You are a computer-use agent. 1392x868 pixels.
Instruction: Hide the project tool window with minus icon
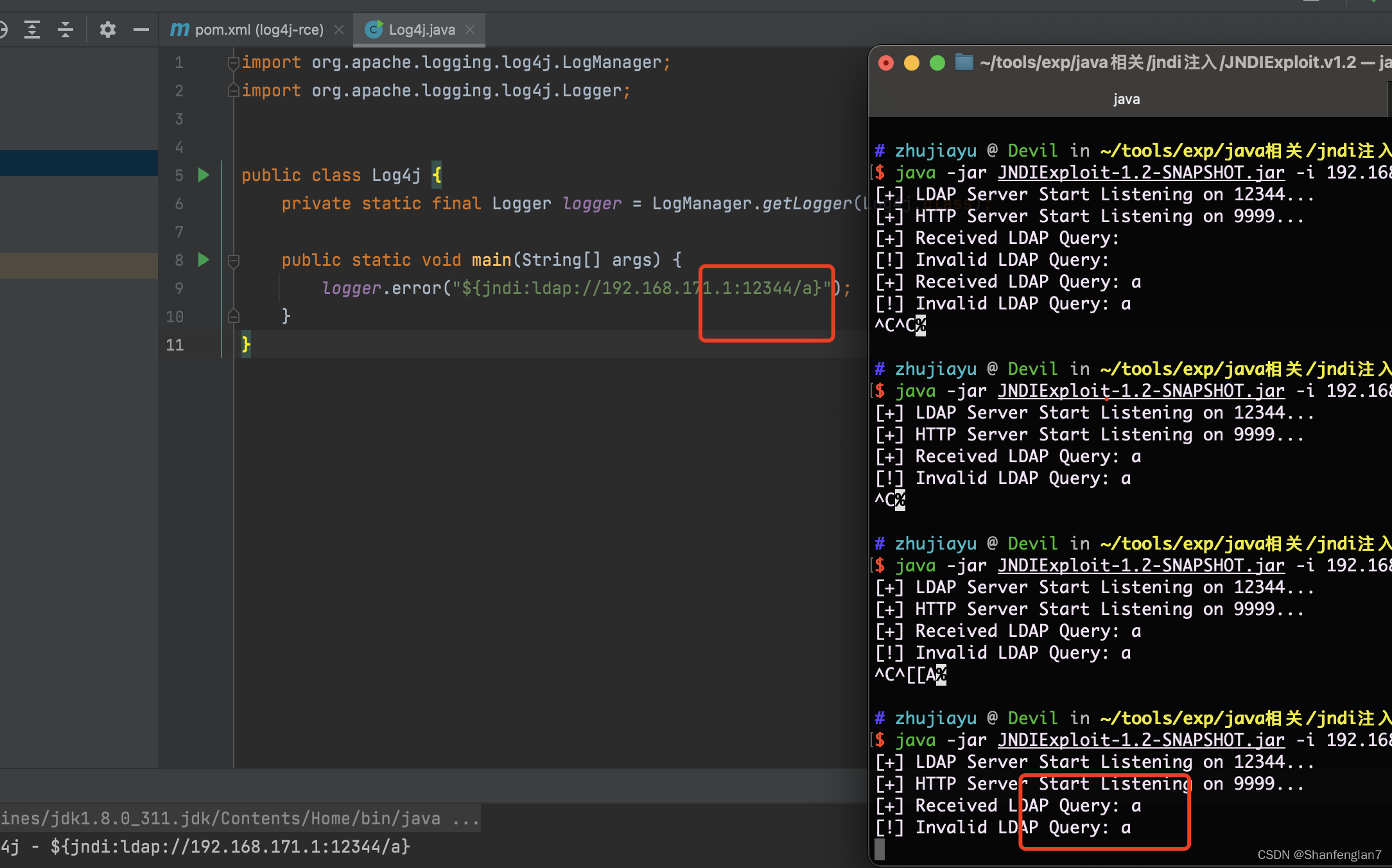pyautogui.click(x=141, y=30)
